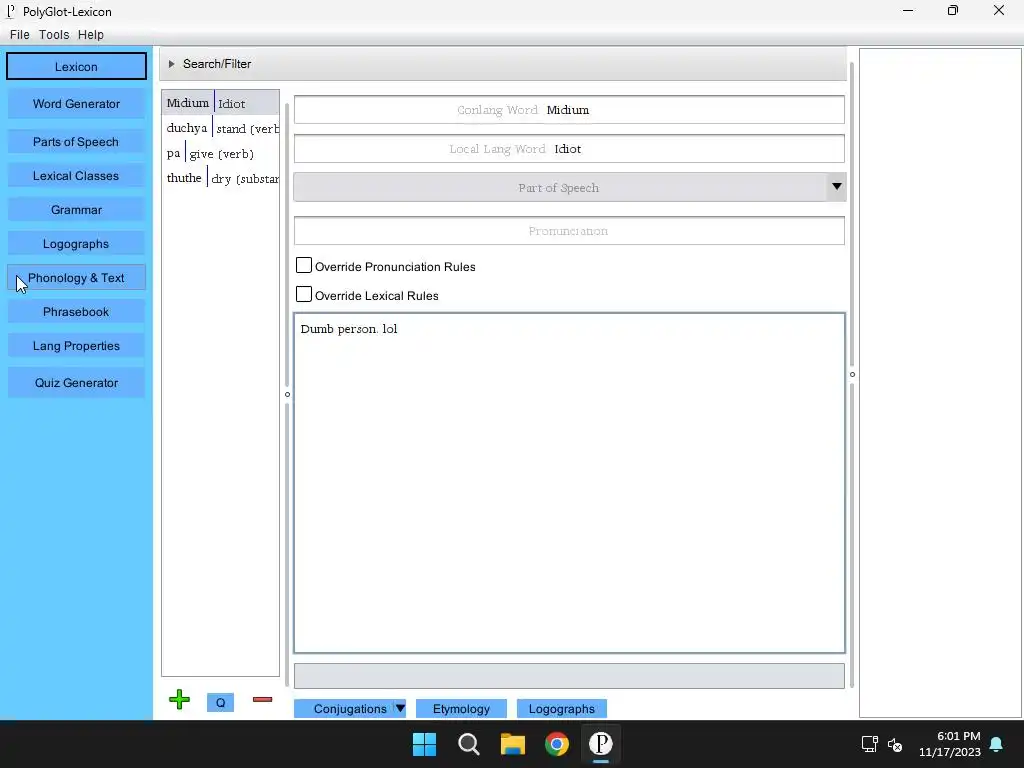Open the Help menu
Screen dimensions: 1024x768
(x=91, y=35)
